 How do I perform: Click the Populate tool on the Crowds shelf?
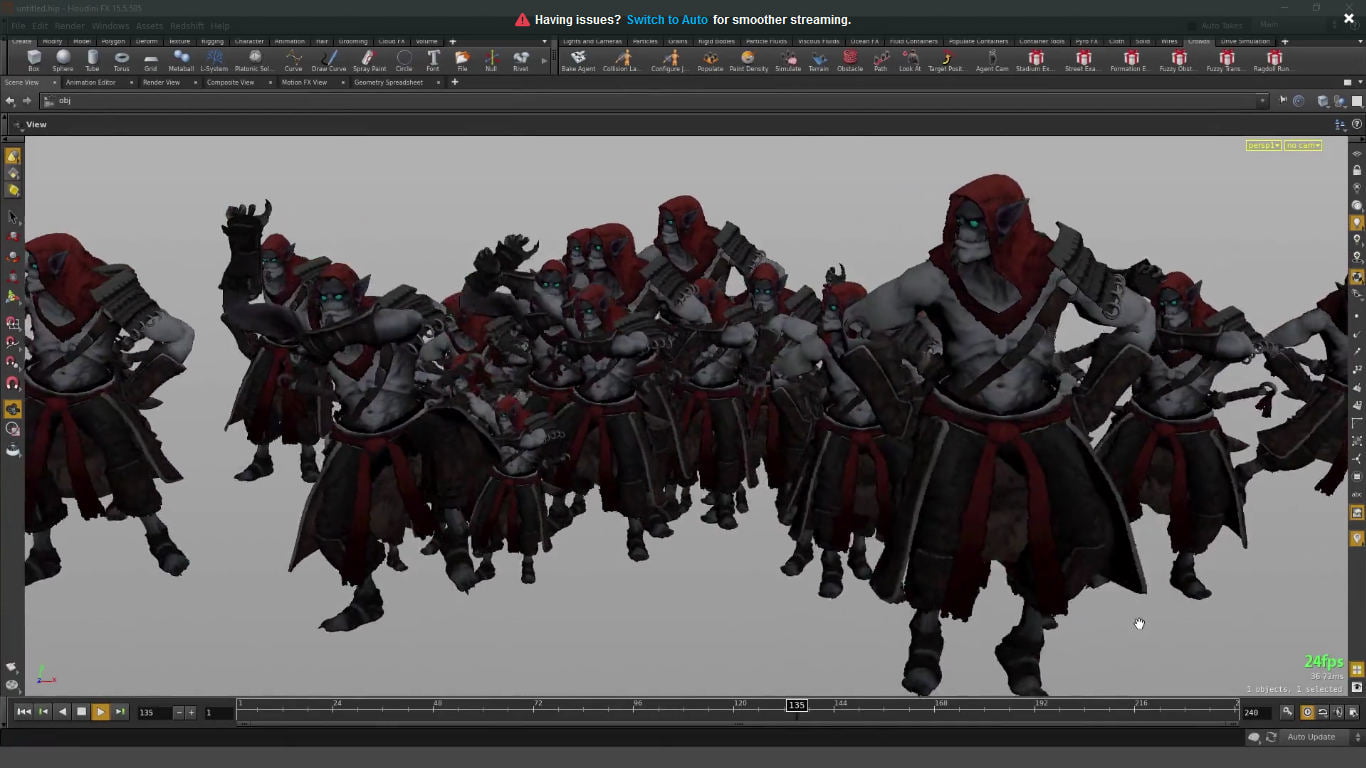tap(710, 63)
